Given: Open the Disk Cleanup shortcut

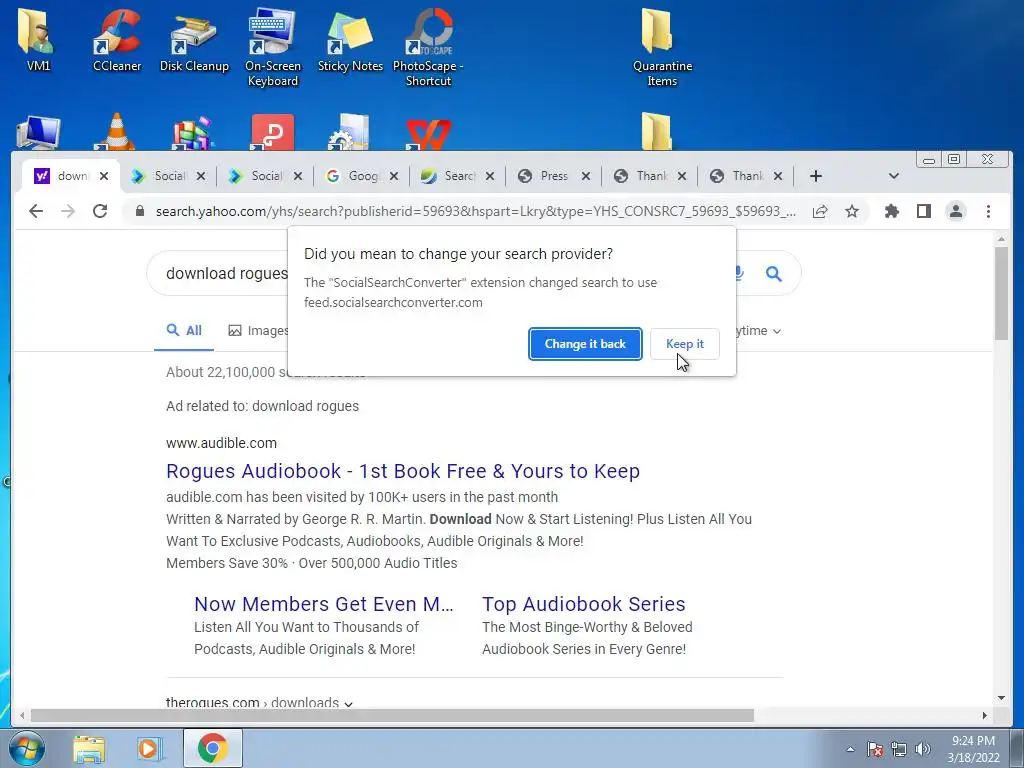Looking at the screenshot, I should point(194,40).
